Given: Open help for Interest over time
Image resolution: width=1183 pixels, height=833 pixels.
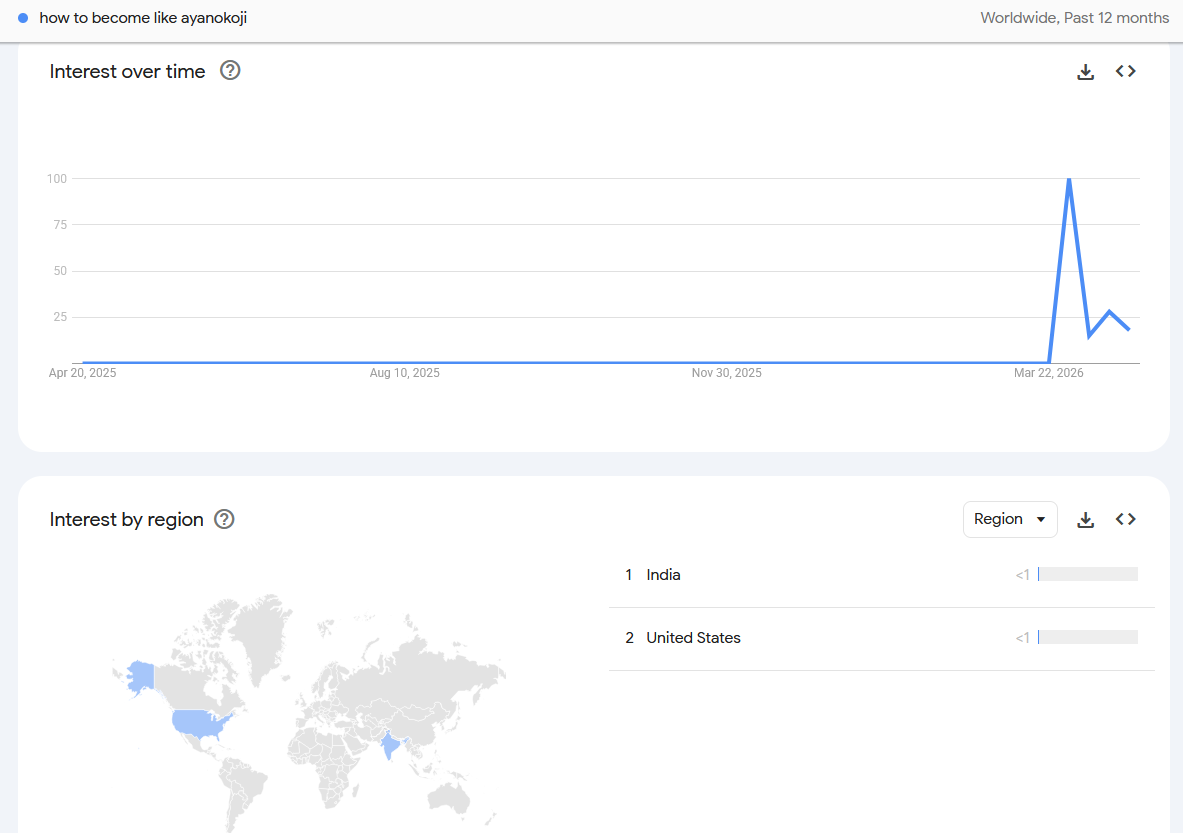Looking at the screenshot, I should [230, 71].
